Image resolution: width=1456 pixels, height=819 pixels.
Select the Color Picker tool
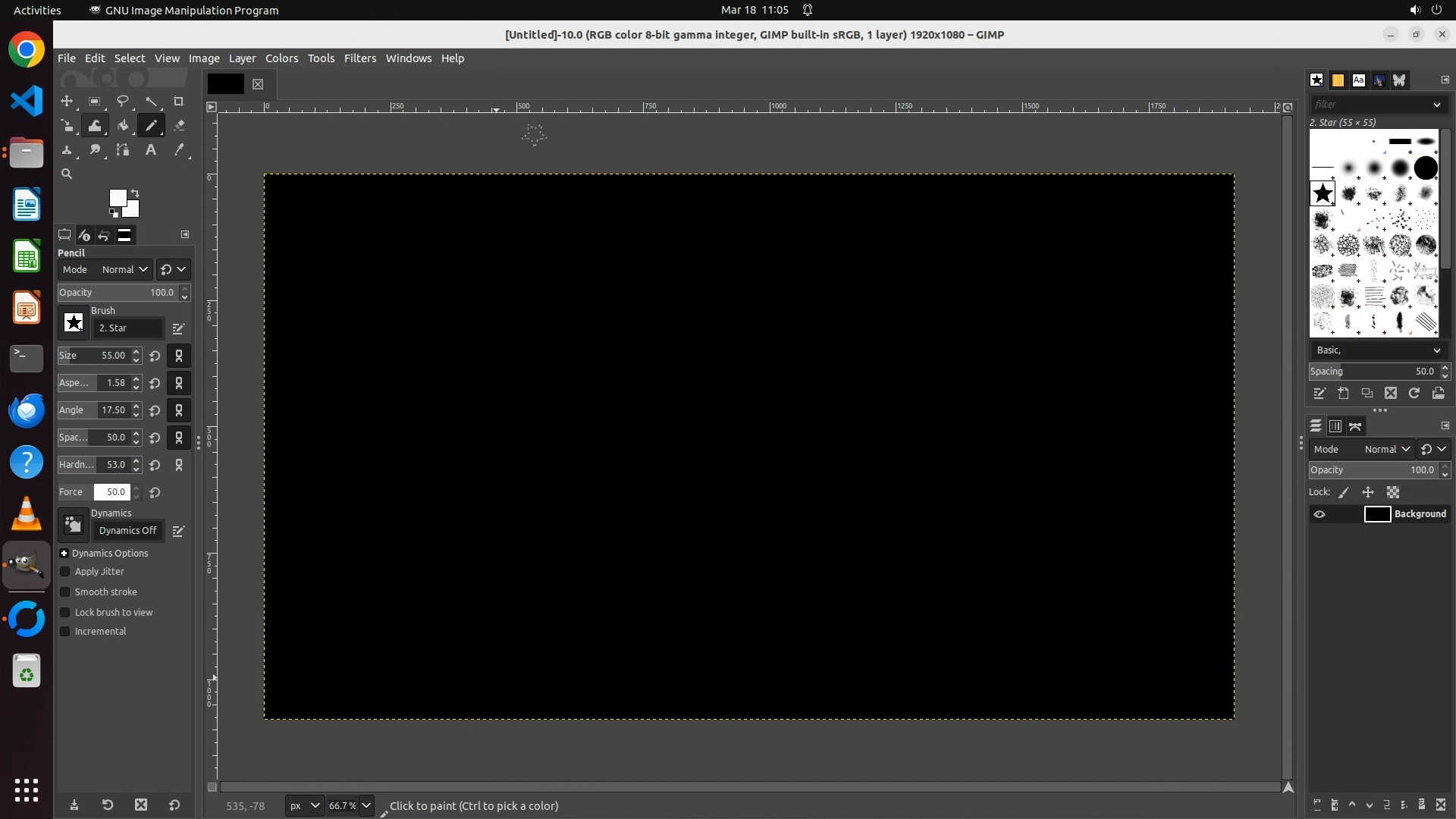(x=179, y=150)
